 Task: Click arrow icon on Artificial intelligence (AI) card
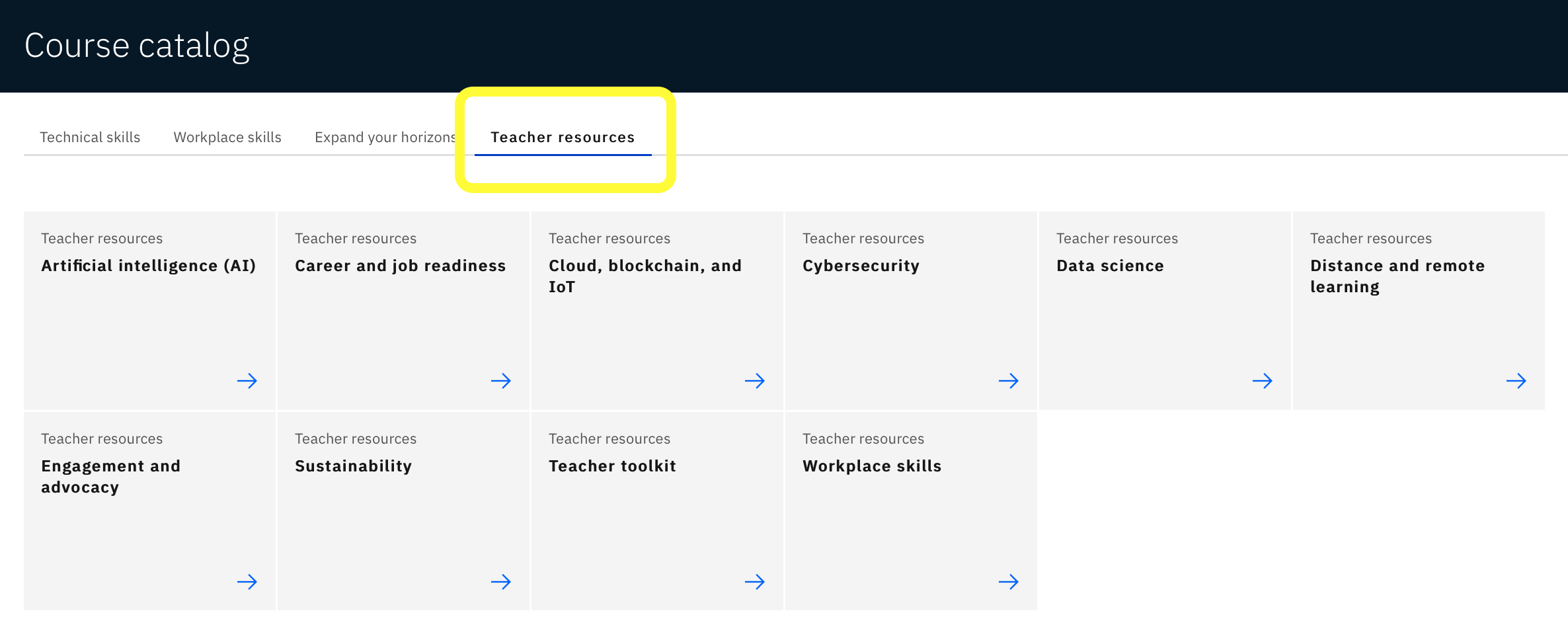[247, 381]
